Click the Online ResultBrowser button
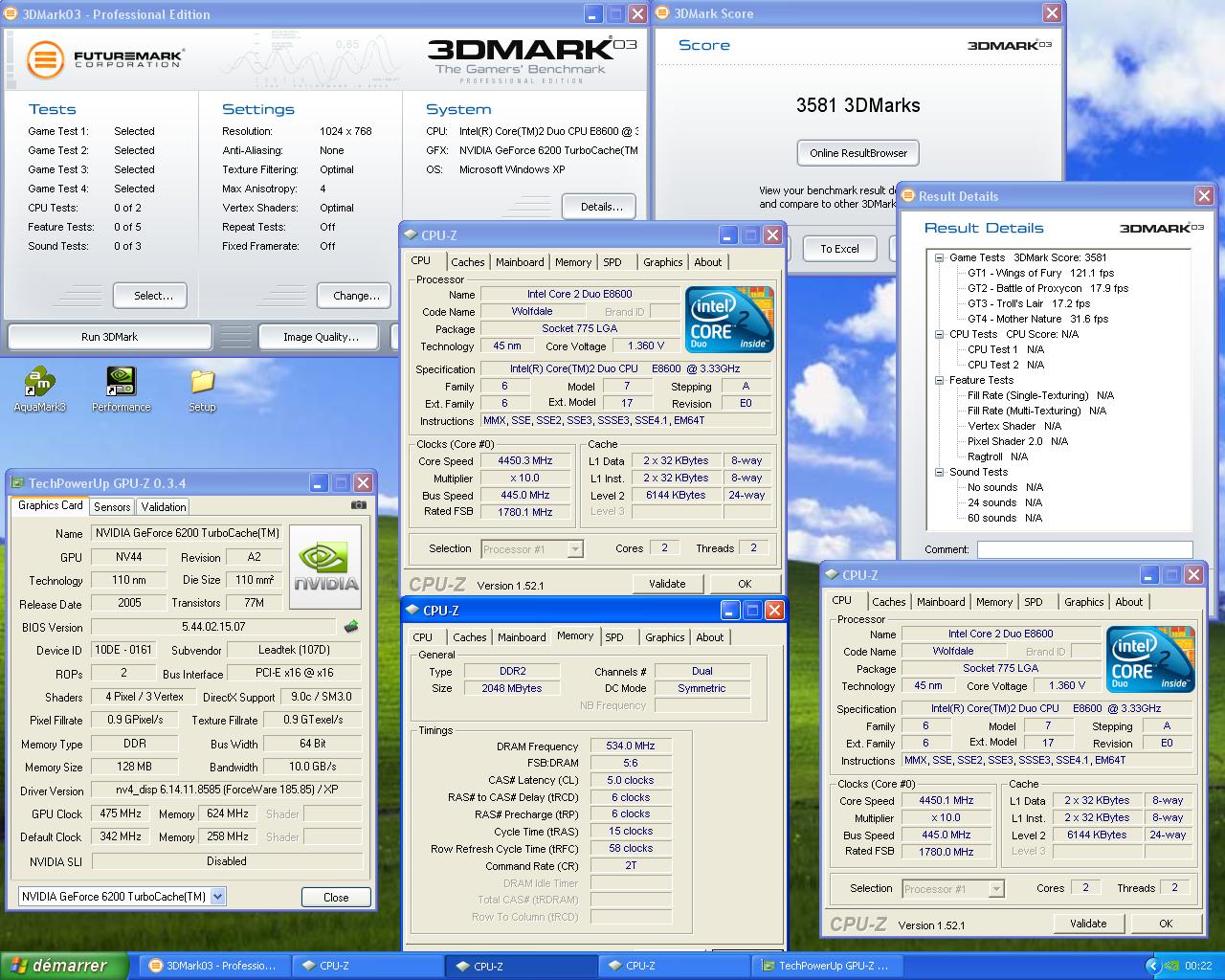This screenshot has height=980, width=1225. tap(858, 153)
